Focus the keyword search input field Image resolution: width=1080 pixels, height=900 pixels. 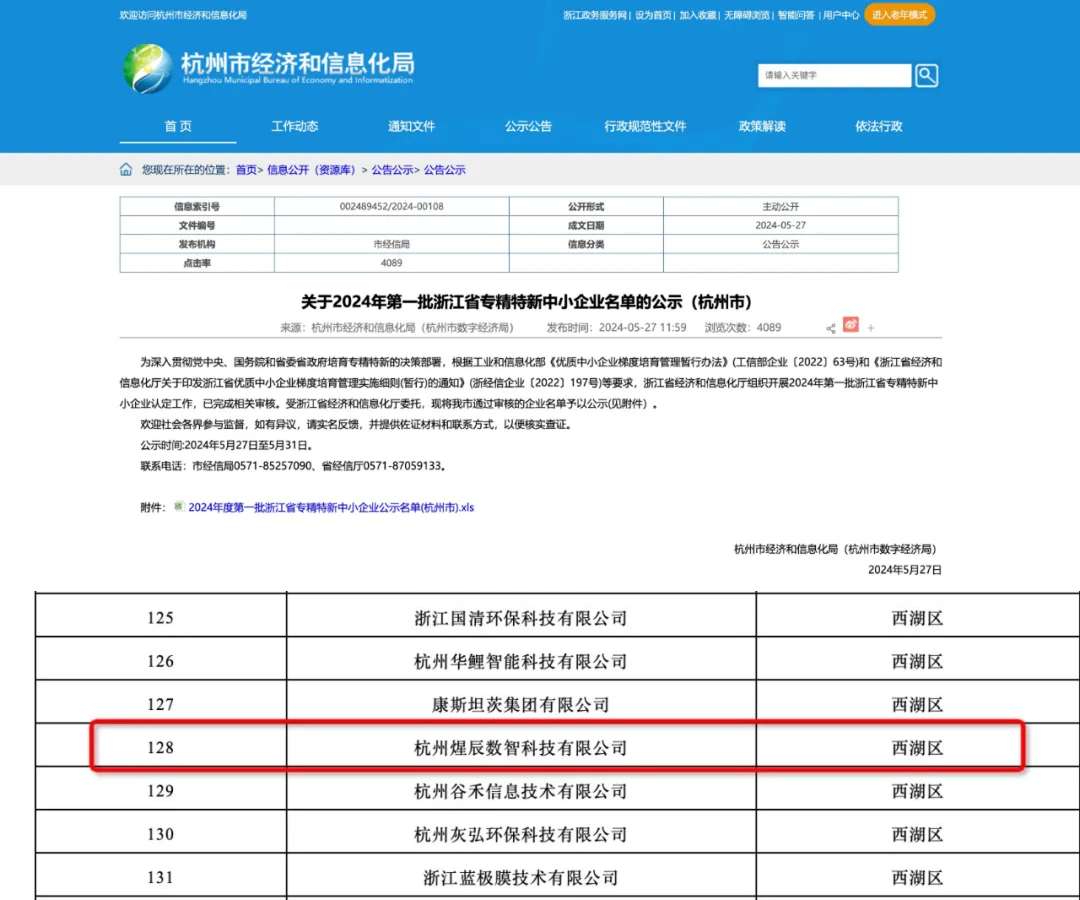[x=835, y=75]
